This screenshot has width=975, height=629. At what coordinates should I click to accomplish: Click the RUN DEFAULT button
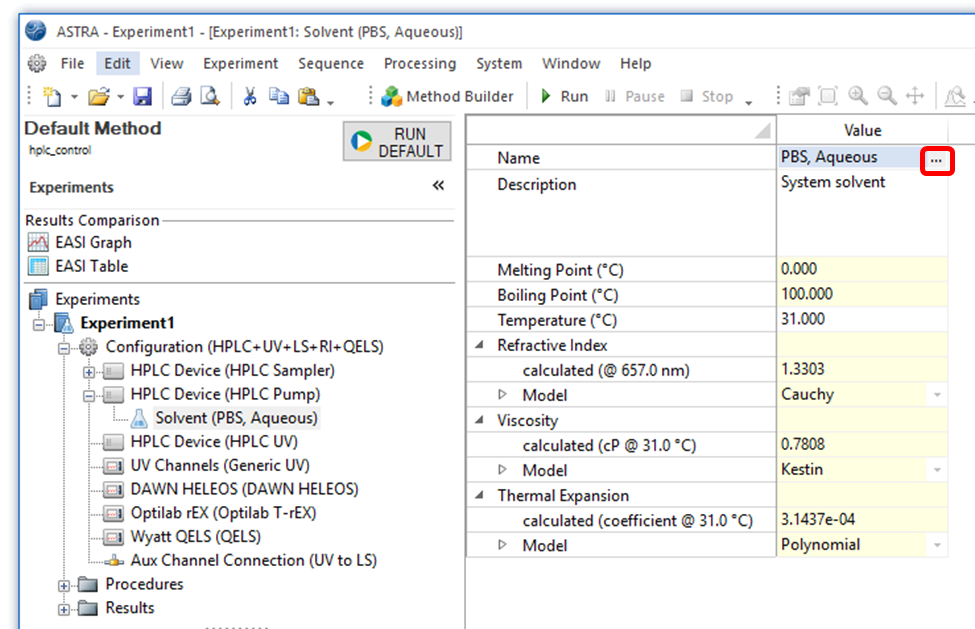(x=397, y=142)
